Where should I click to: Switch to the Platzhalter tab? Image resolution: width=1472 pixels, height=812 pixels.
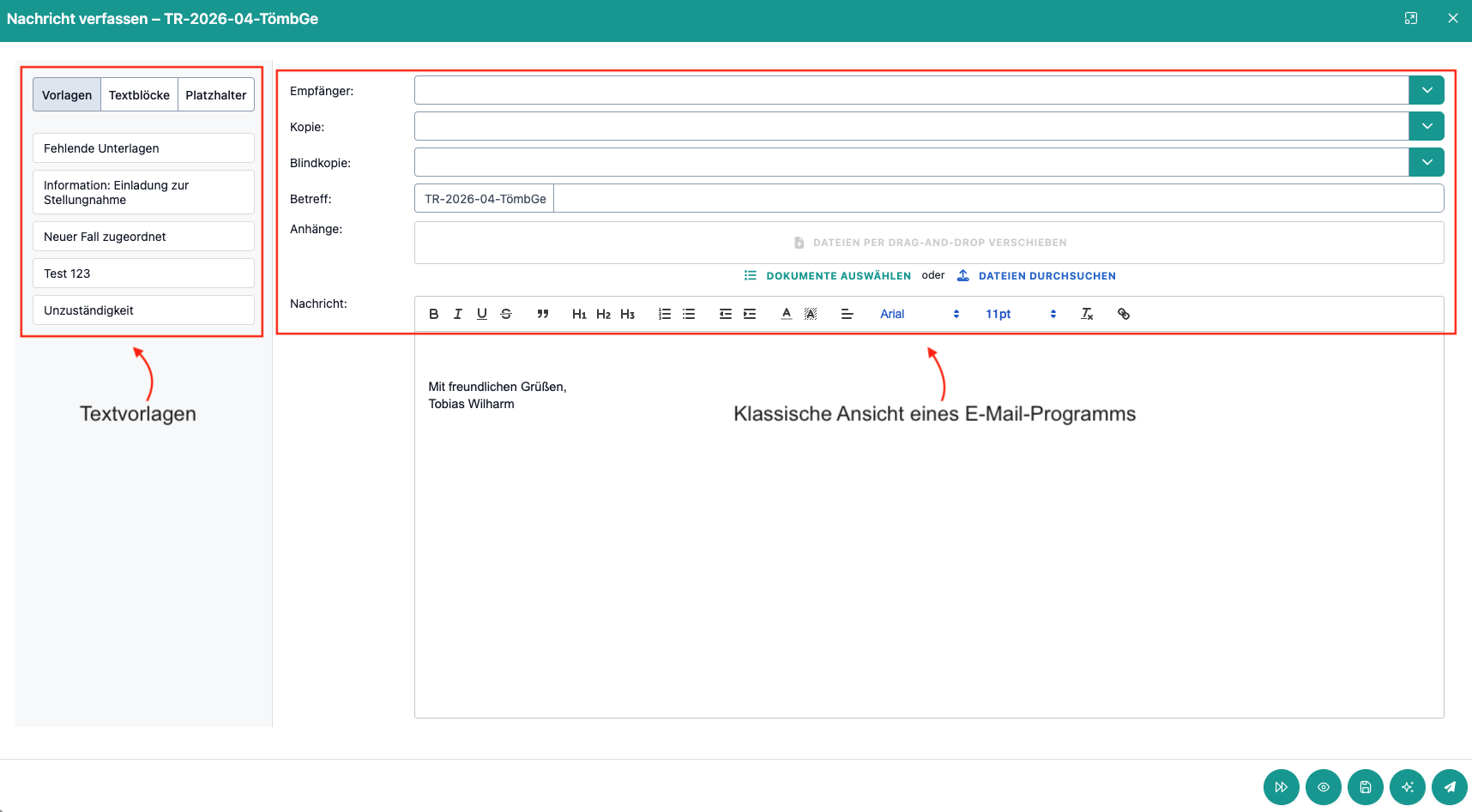(216, 95)
